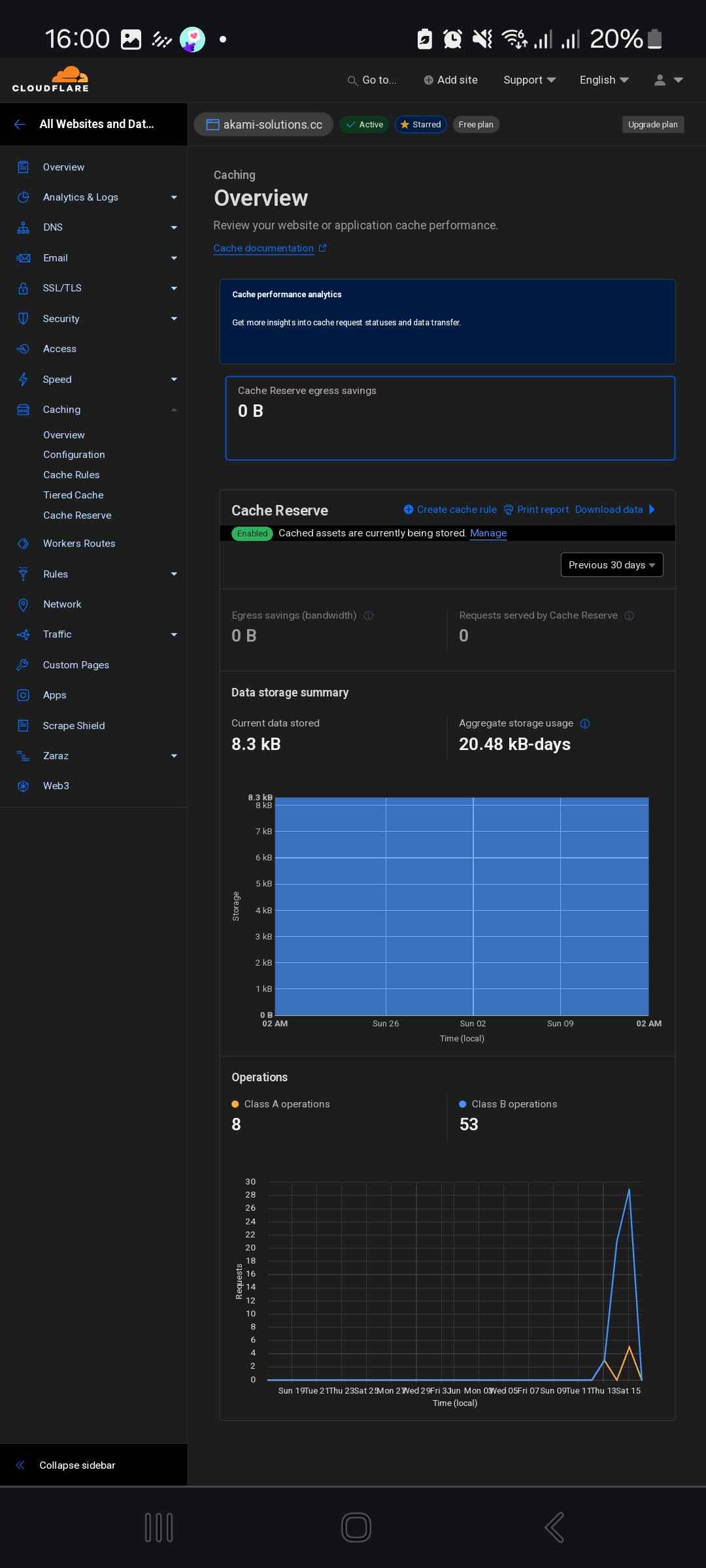
Task: Click the Rules funnel icon
Action: click(23, 574)
